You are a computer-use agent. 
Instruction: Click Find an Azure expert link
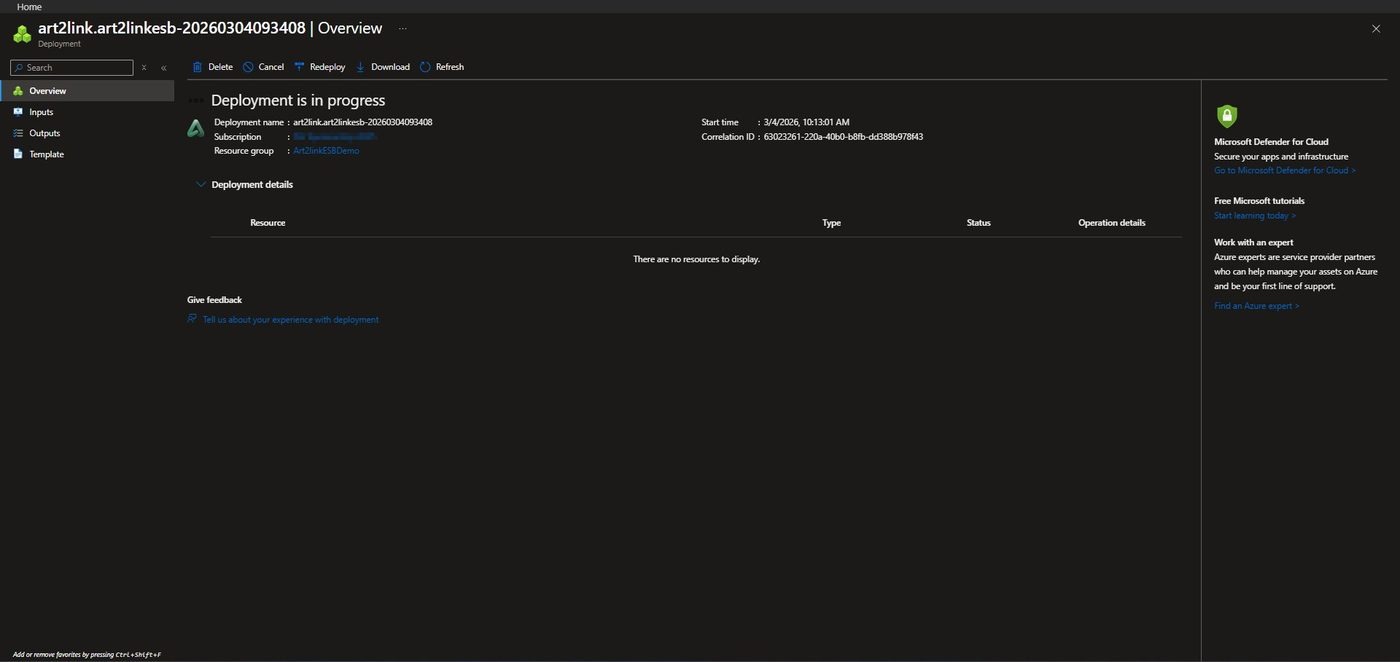tap(1256, 306)
